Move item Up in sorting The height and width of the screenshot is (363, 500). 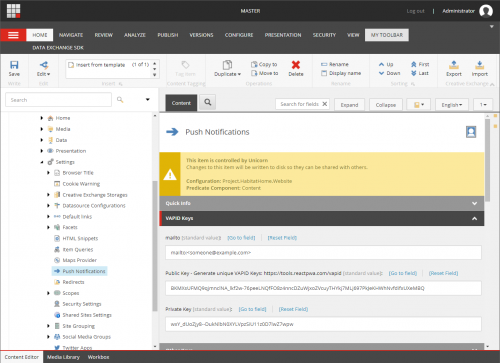[386, 64]
